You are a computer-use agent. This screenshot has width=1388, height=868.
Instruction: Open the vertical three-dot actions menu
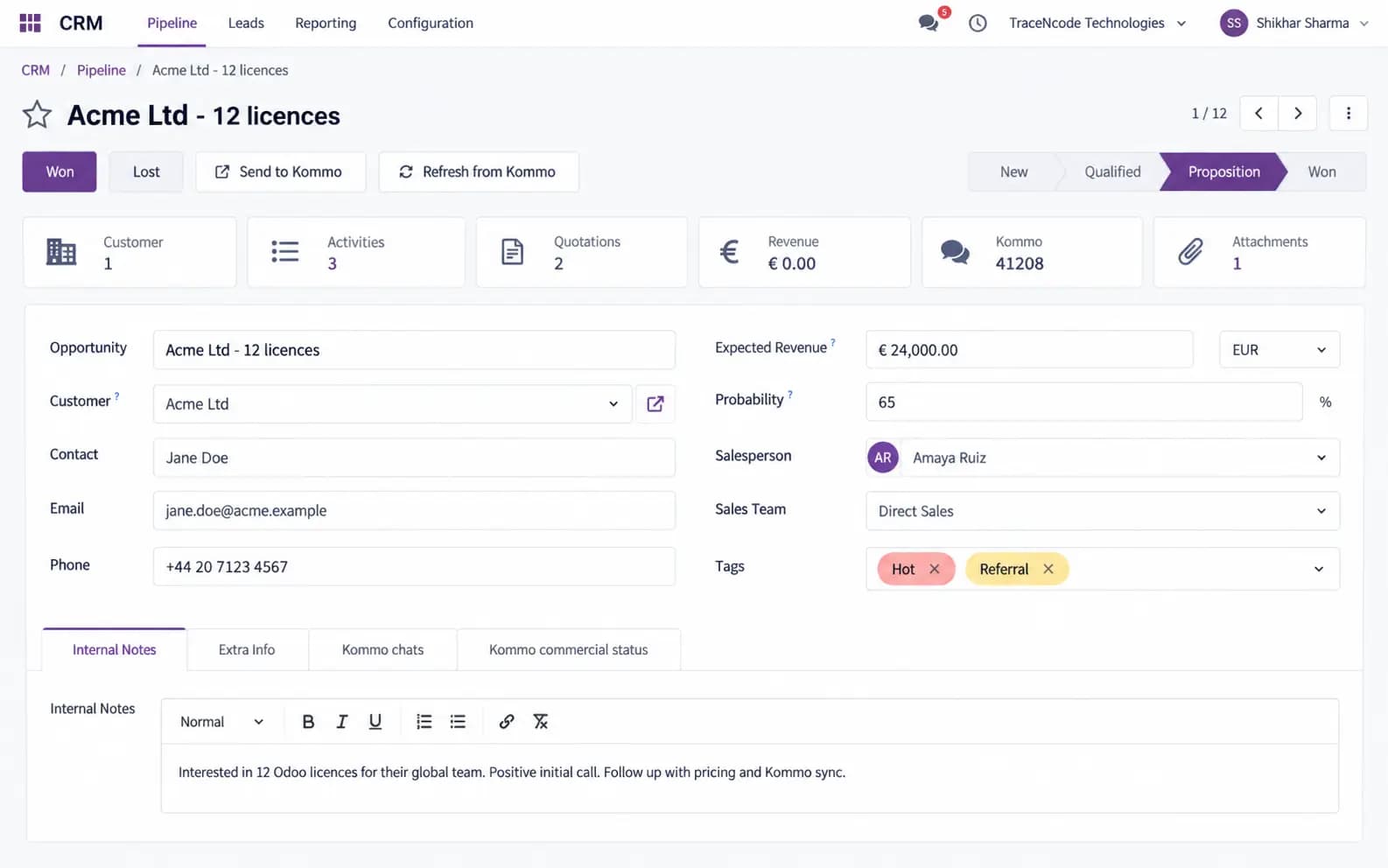coord(1348,113)
